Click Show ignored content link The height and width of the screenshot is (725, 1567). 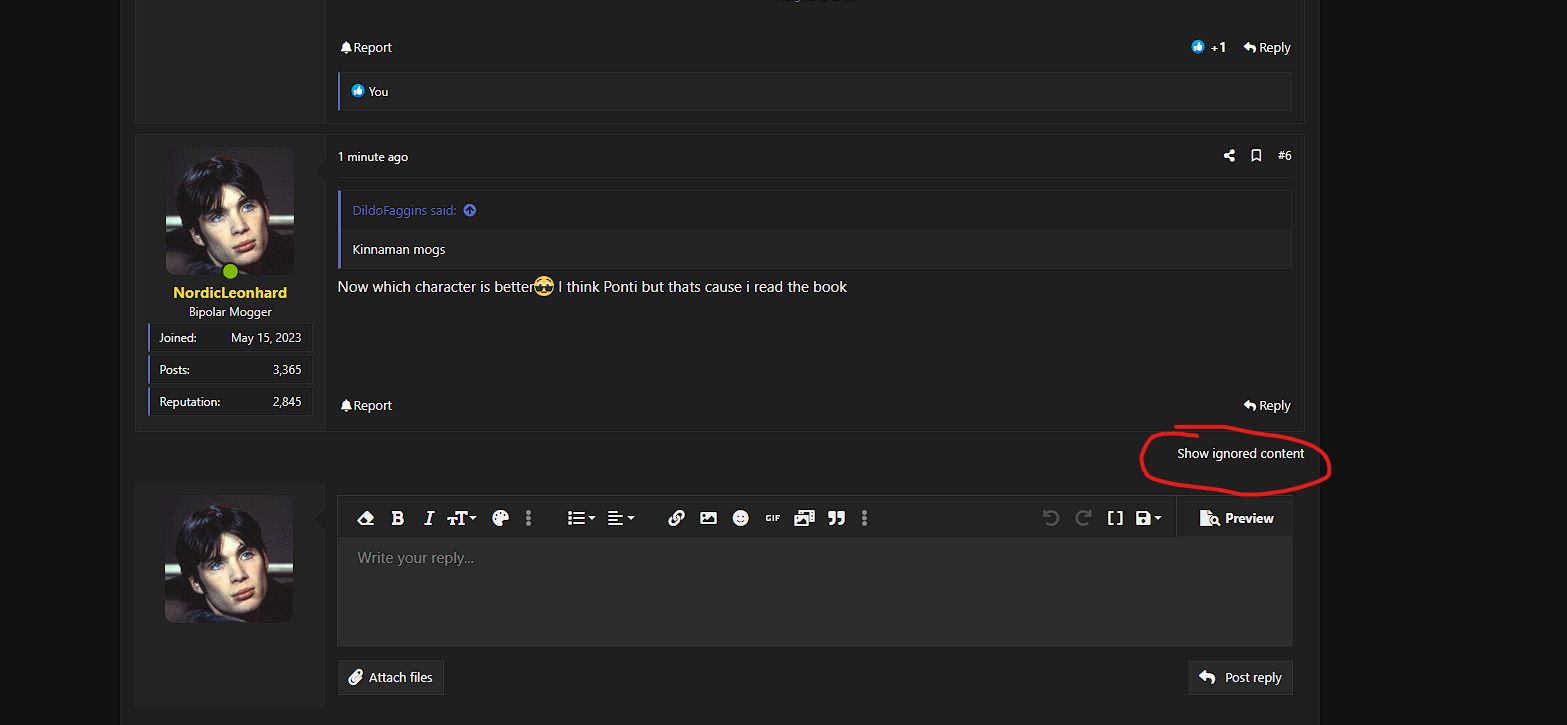click(1240, 454)
